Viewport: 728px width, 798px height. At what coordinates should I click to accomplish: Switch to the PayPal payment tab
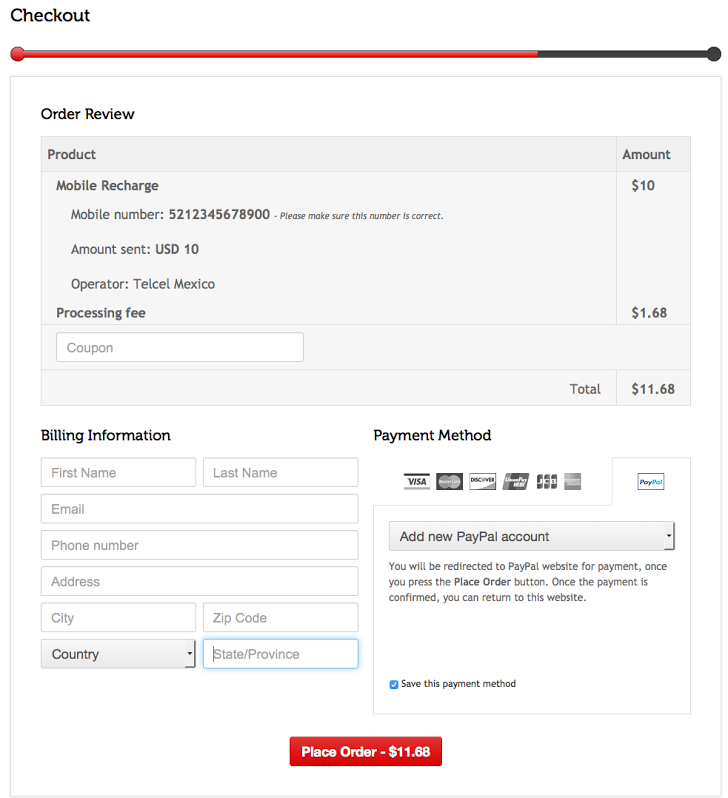[x=651, y=481]
